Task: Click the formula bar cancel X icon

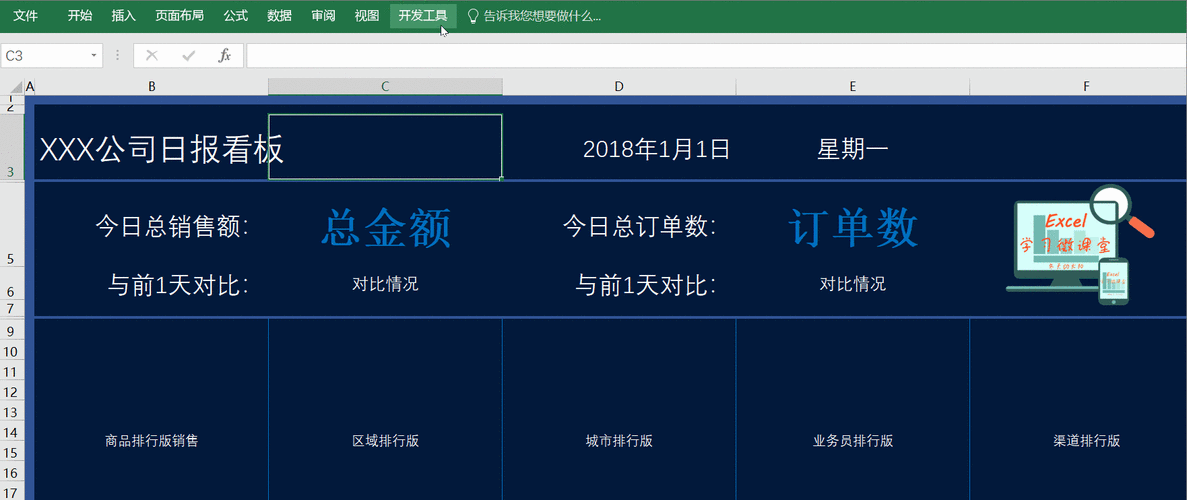Action: (151, 55)
